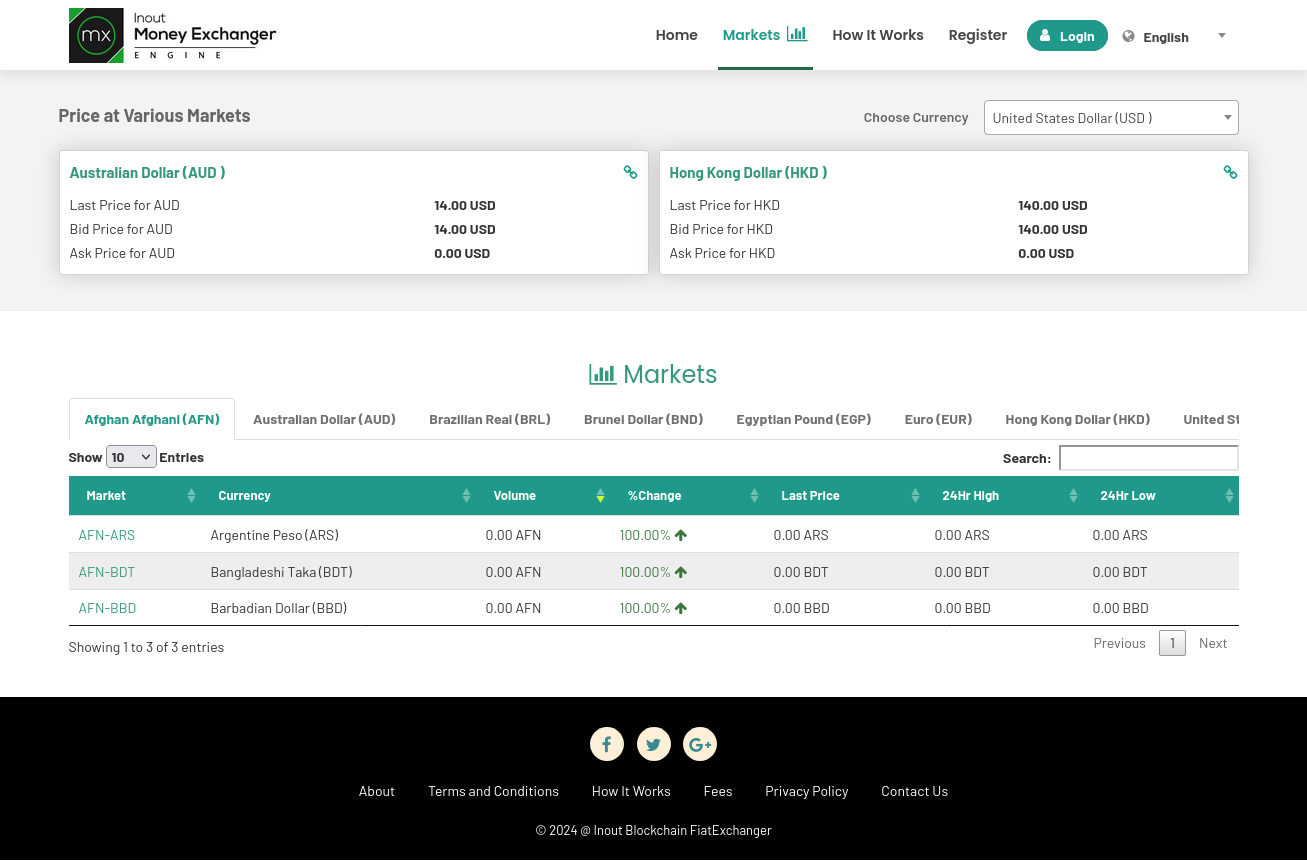Image resolution: width=1307 pixels, height=861 pixels.
Task: Click the link icon on the Hong Kong Dollar card
Action: 1230,172
